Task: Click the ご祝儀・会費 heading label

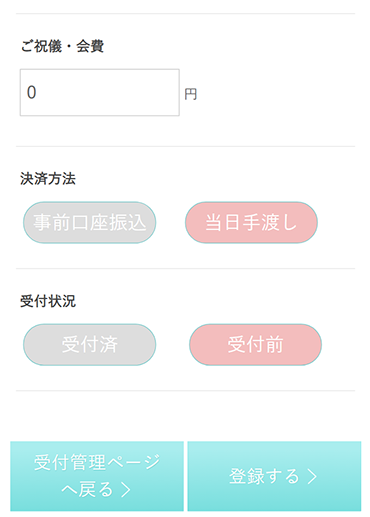Action: (62, 46)
